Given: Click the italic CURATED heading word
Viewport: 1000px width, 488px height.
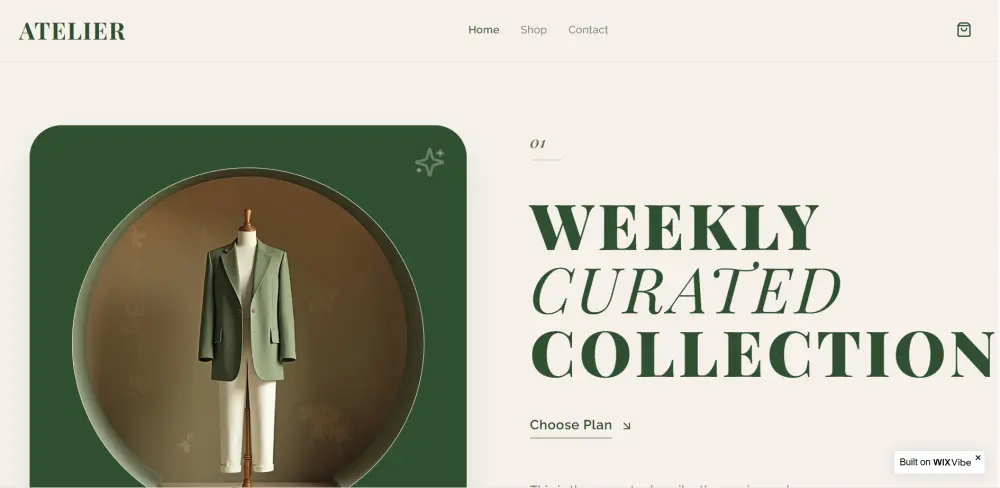Looking at the screenshot, I should (685, 291).
